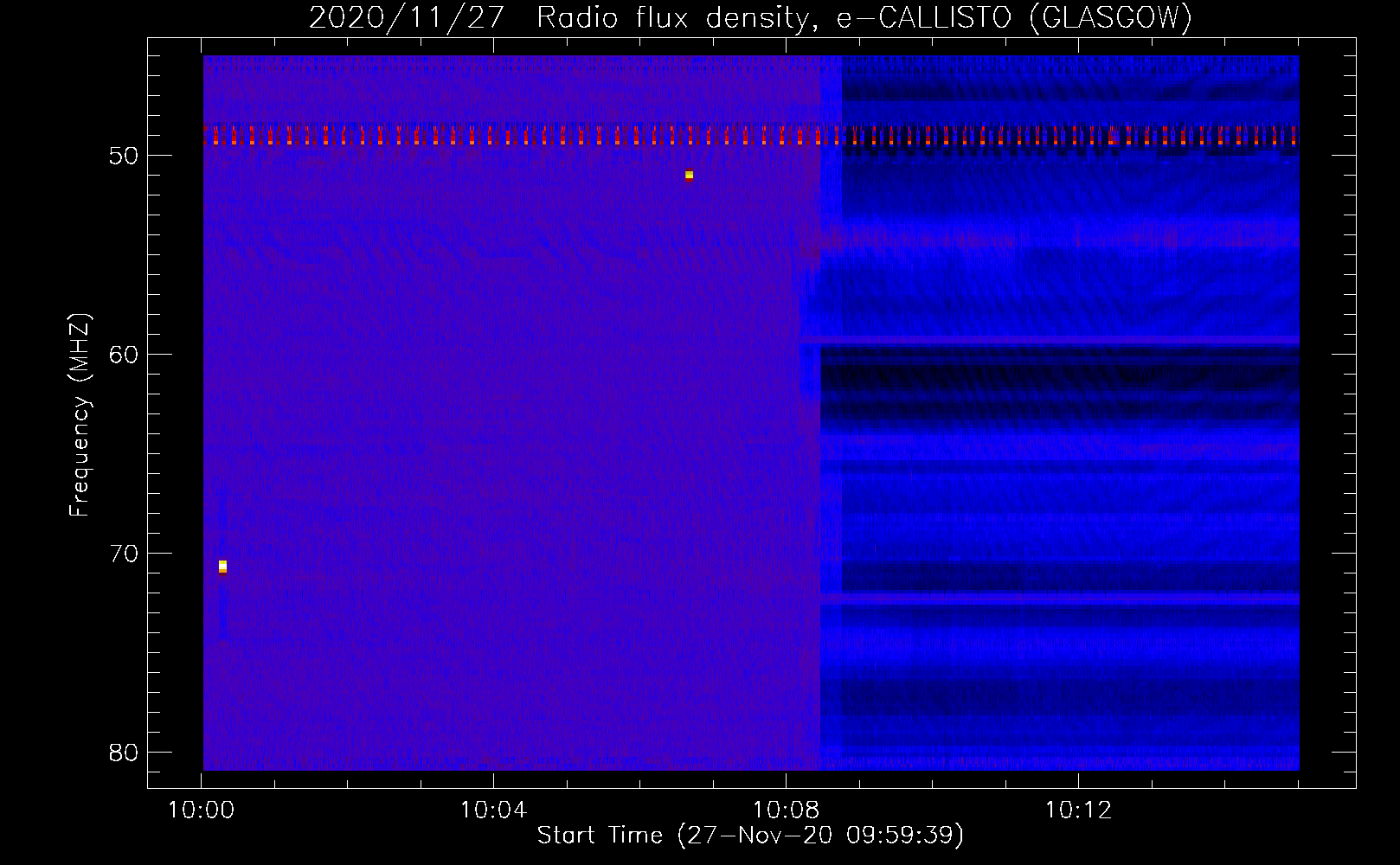
Task: Click the '60' frequency tick label
Action: point(125,355)
